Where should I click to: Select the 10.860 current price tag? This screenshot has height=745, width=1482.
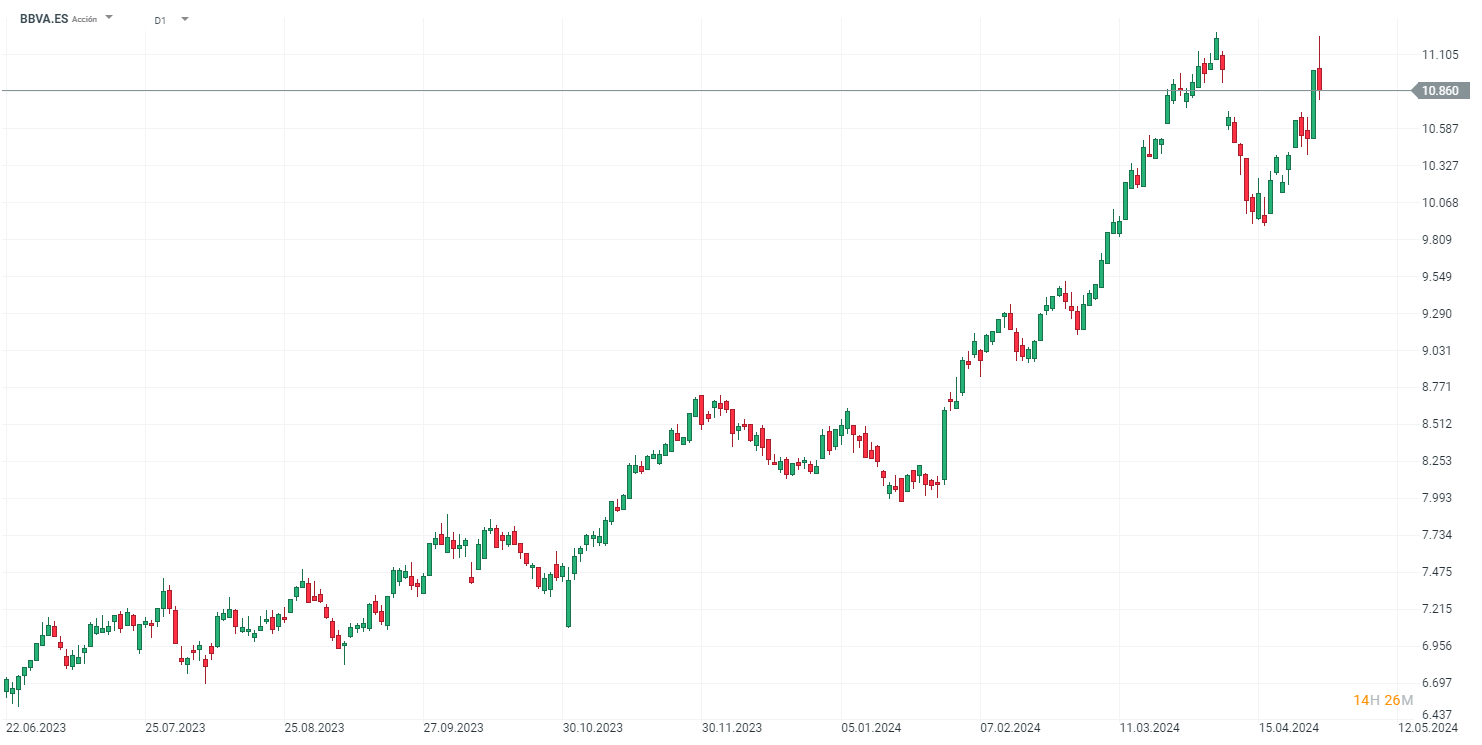point(1440,91)
